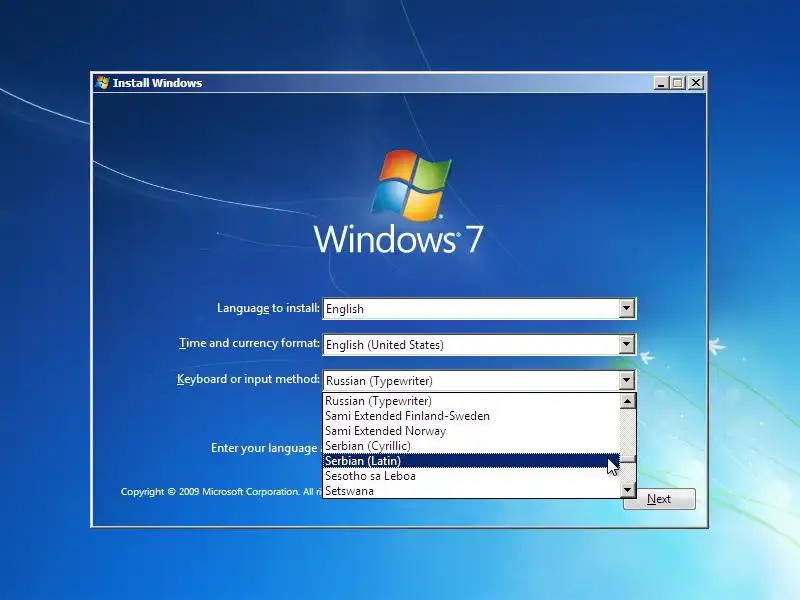Click the list scrollbar down arrow
The image size is (800, 600).
pyautogui.click(x=628, y=490)
